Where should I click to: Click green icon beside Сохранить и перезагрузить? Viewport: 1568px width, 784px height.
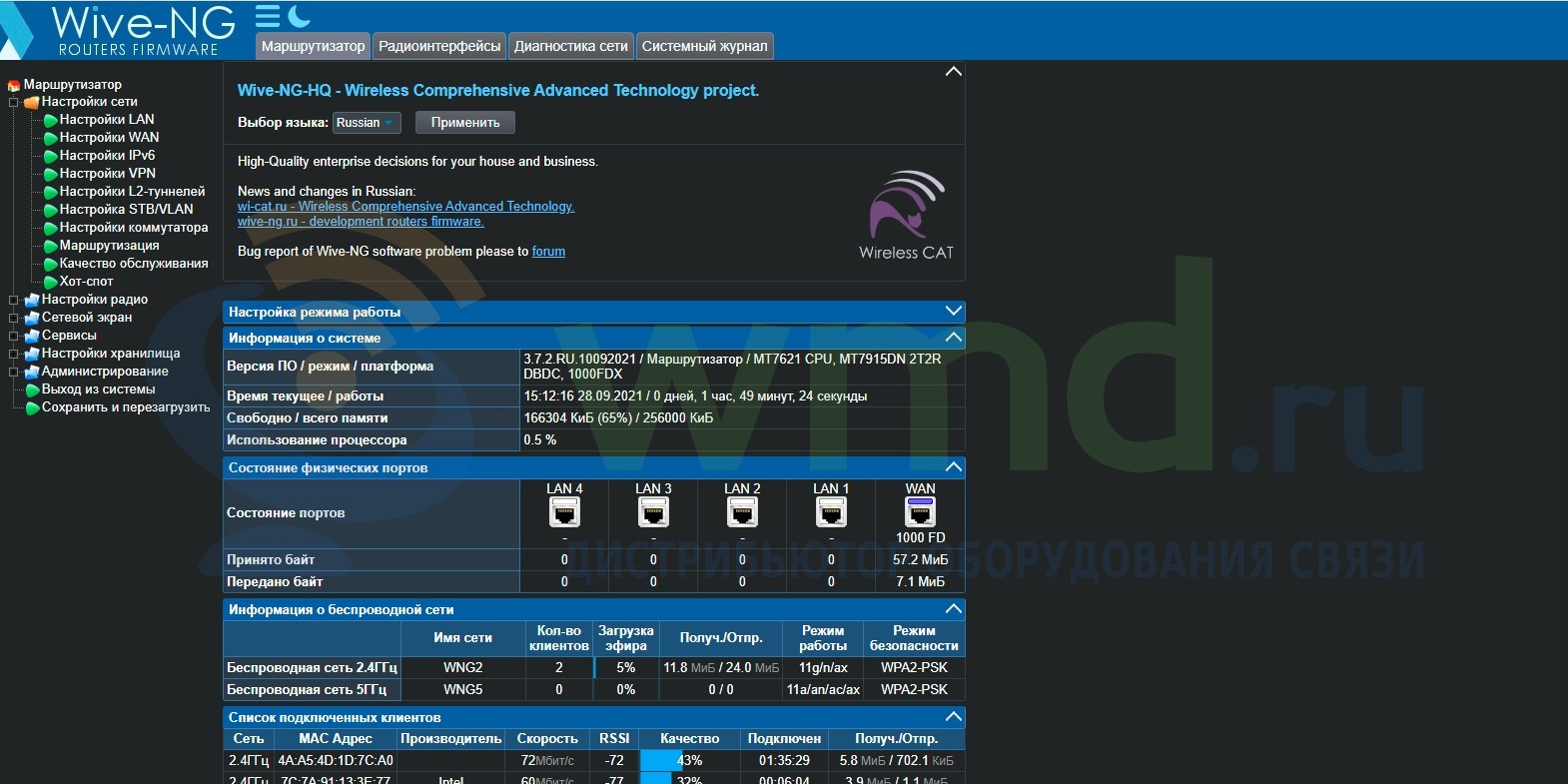pos(32,407)
